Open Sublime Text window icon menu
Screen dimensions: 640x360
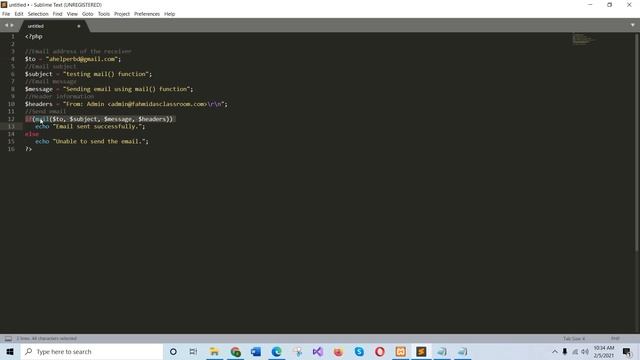point(4,4)
